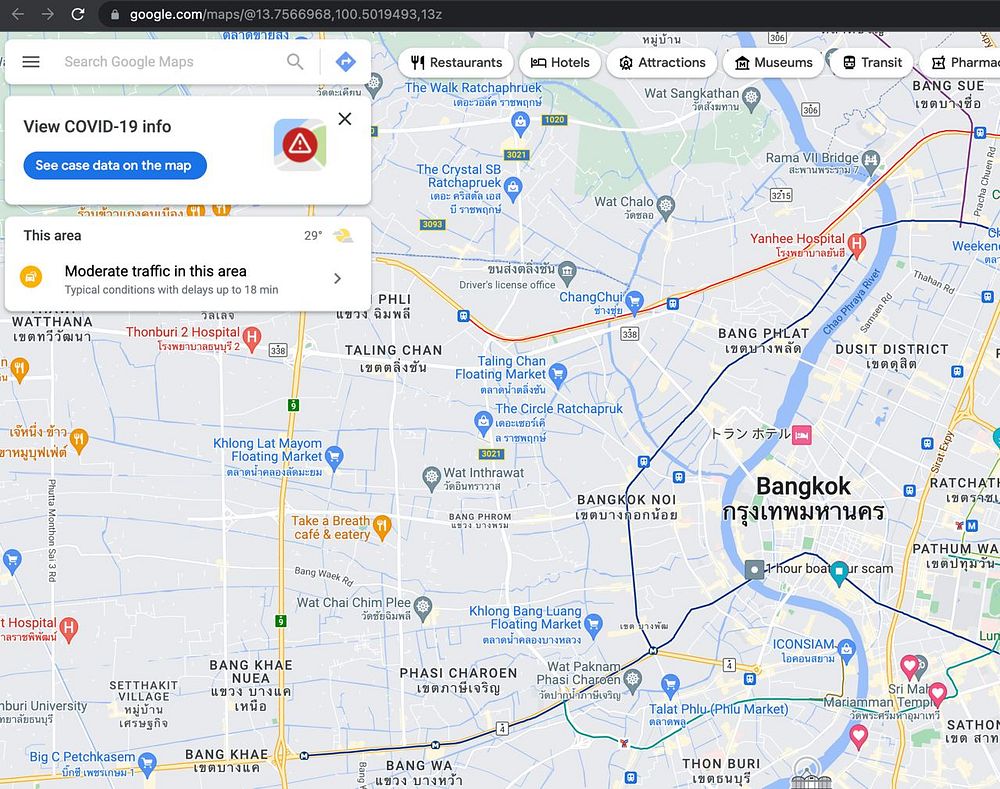This screenshot has width=1000, height=789.
Task: Open The Walk Ratchaphruek shopping pin
Action: 520,122
